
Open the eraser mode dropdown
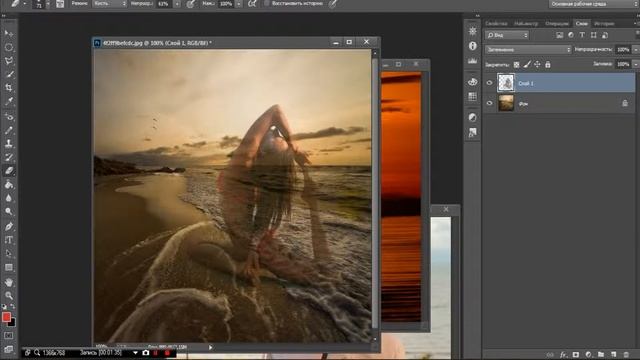[x=109, y=4]
